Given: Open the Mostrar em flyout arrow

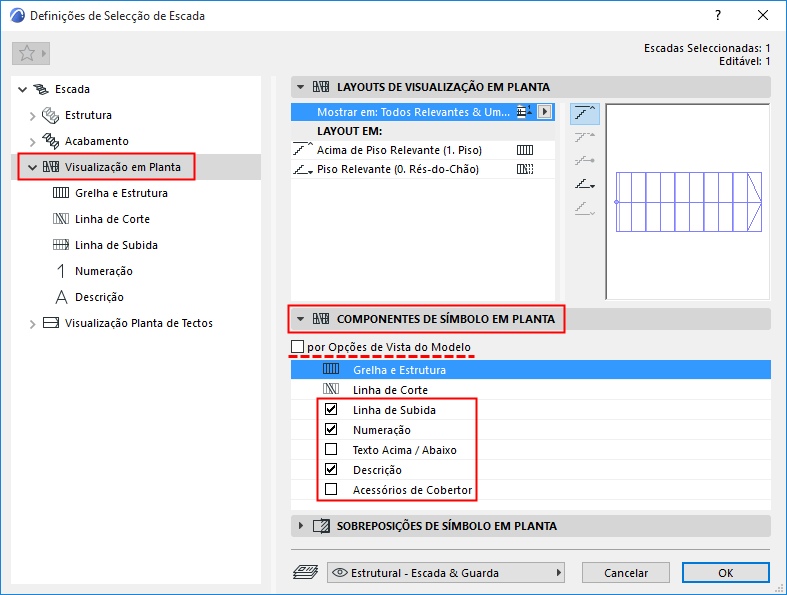Looking at the screenshot, I should [545, 111].
